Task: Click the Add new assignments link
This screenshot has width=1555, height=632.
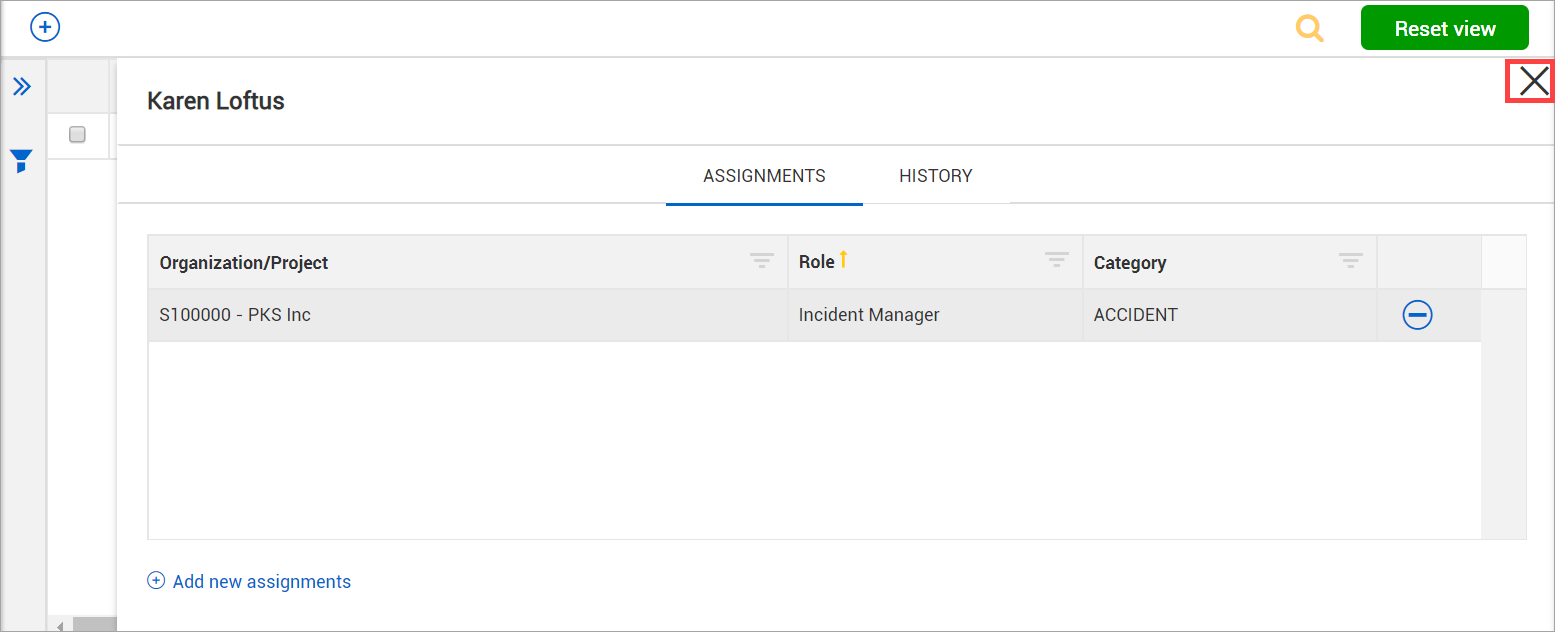Action: click(x=261, y=582)
